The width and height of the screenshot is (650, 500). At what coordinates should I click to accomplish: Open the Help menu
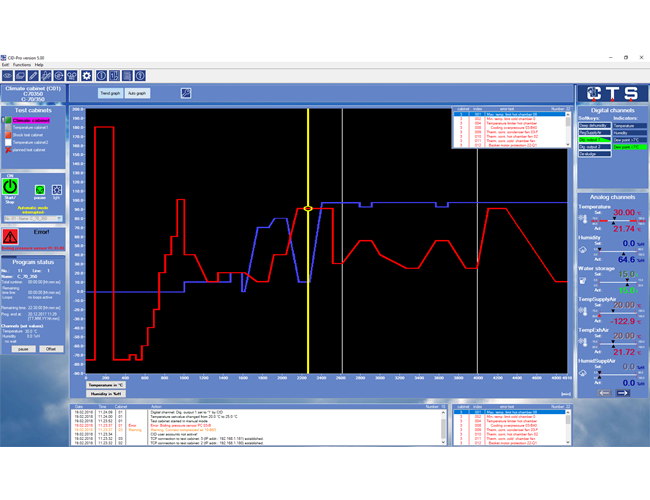39,64
